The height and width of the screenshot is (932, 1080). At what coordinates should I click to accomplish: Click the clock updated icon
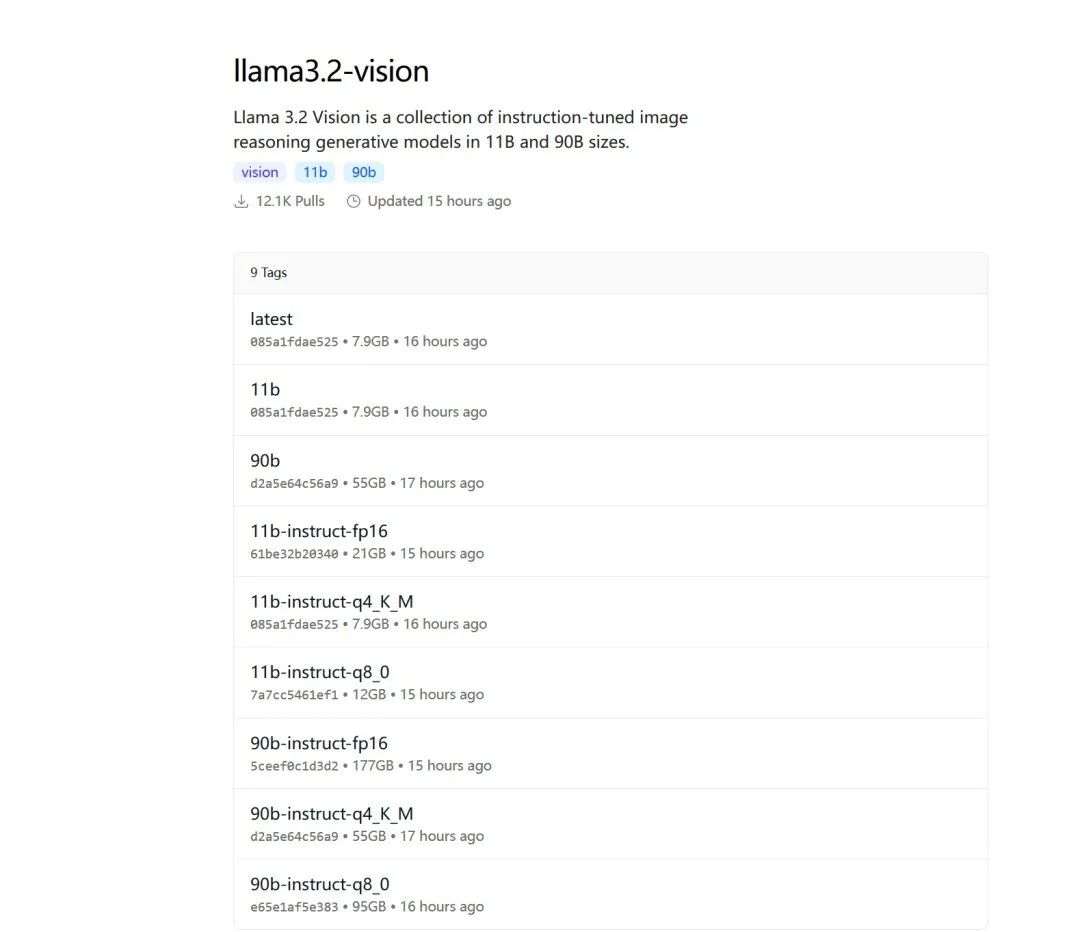[x=353, y=201]
